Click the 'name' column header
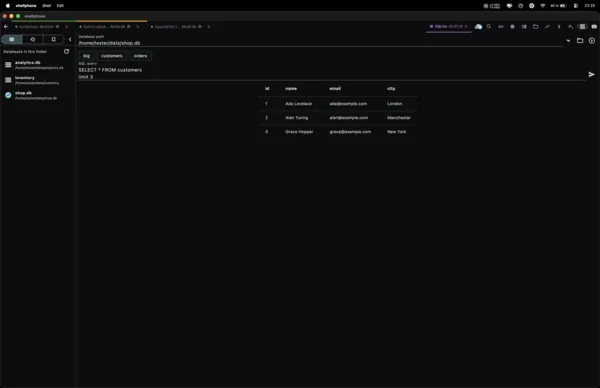Screen dimensions: 600x388 (291, 88)
